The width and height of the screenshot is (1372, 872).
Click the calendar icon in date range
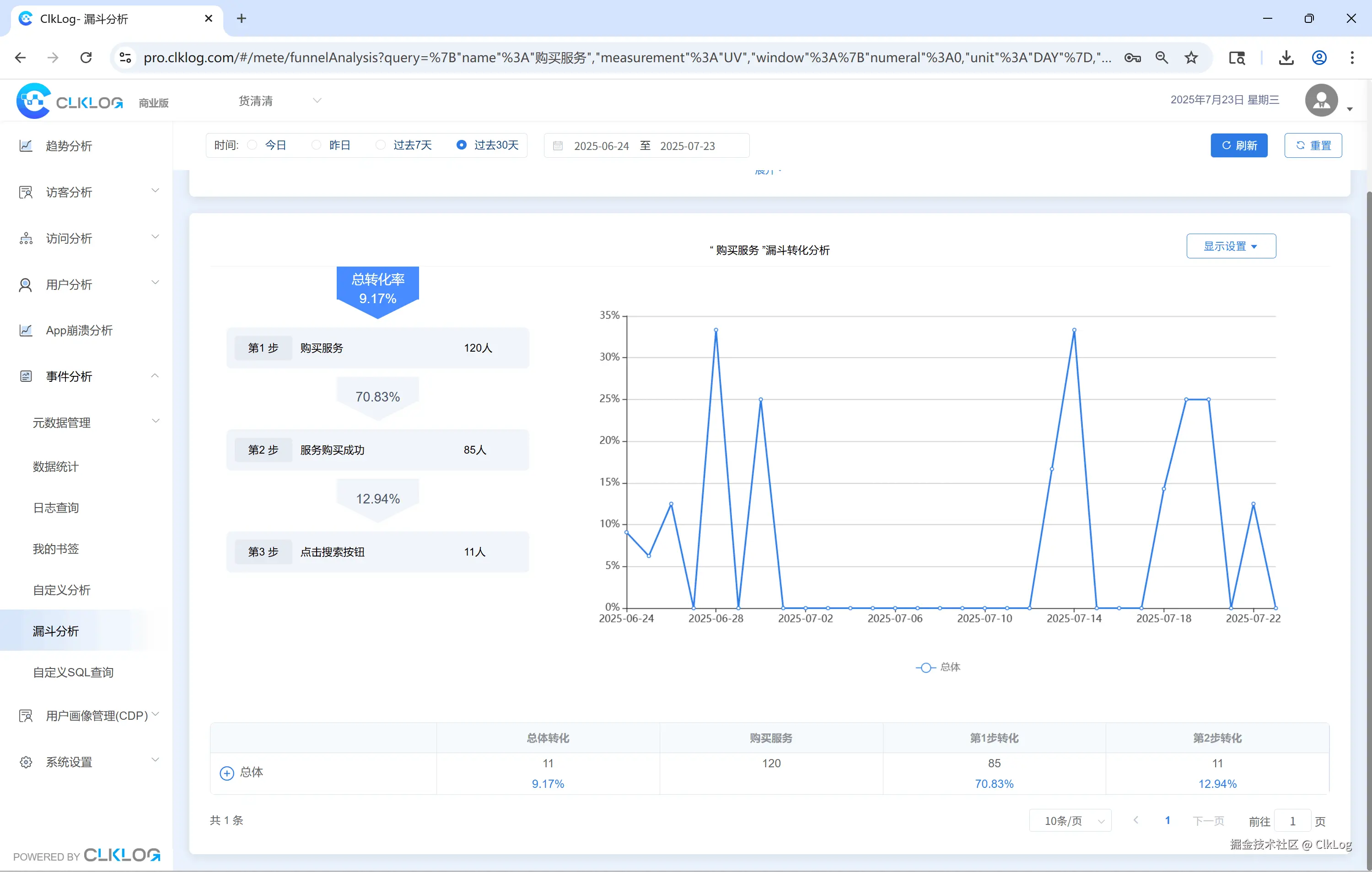tap(558, 146)
